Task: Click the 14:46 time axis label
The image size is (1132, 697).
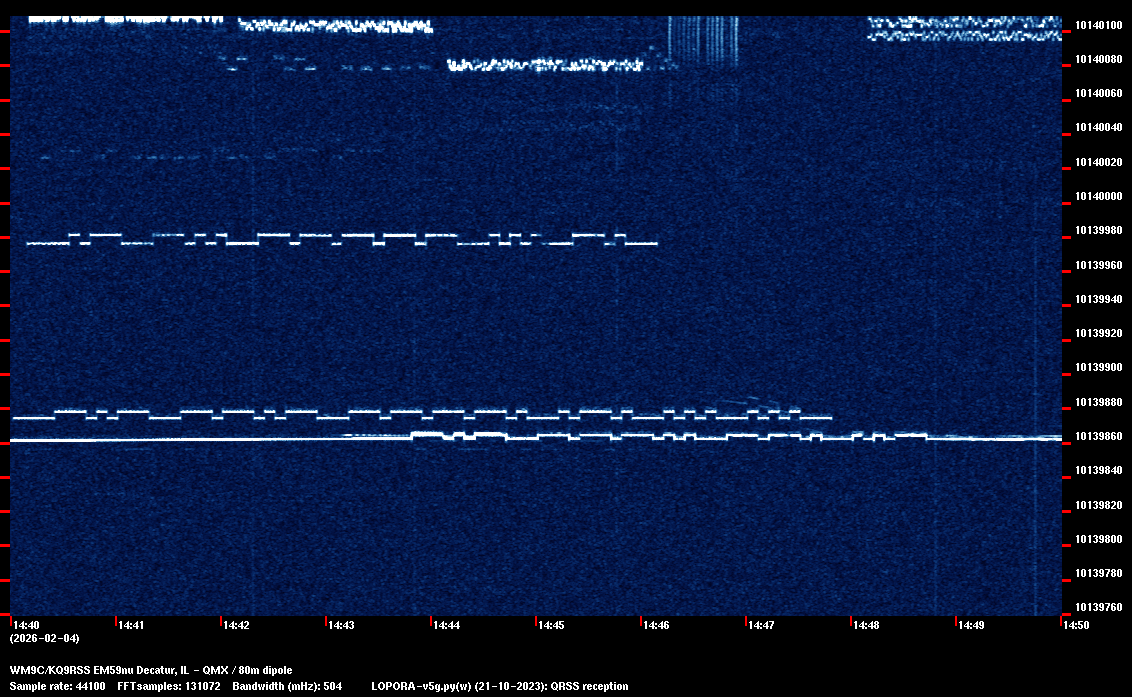Action: click(656, 625)
